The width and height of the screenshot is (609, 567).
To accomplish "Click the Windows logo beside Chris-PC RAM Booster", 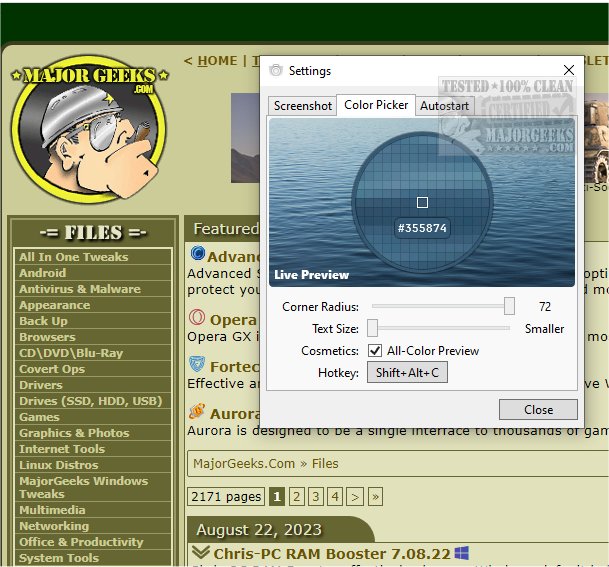I will (461, 553).
